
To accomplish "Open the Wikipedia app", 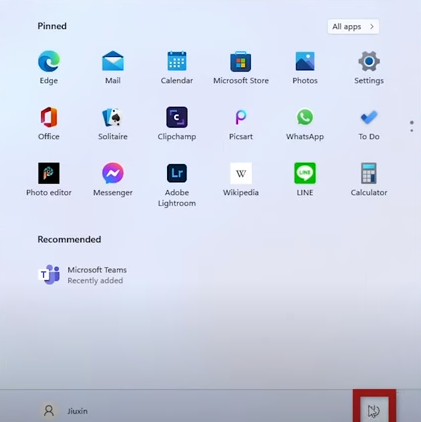I will coord(241,180).
